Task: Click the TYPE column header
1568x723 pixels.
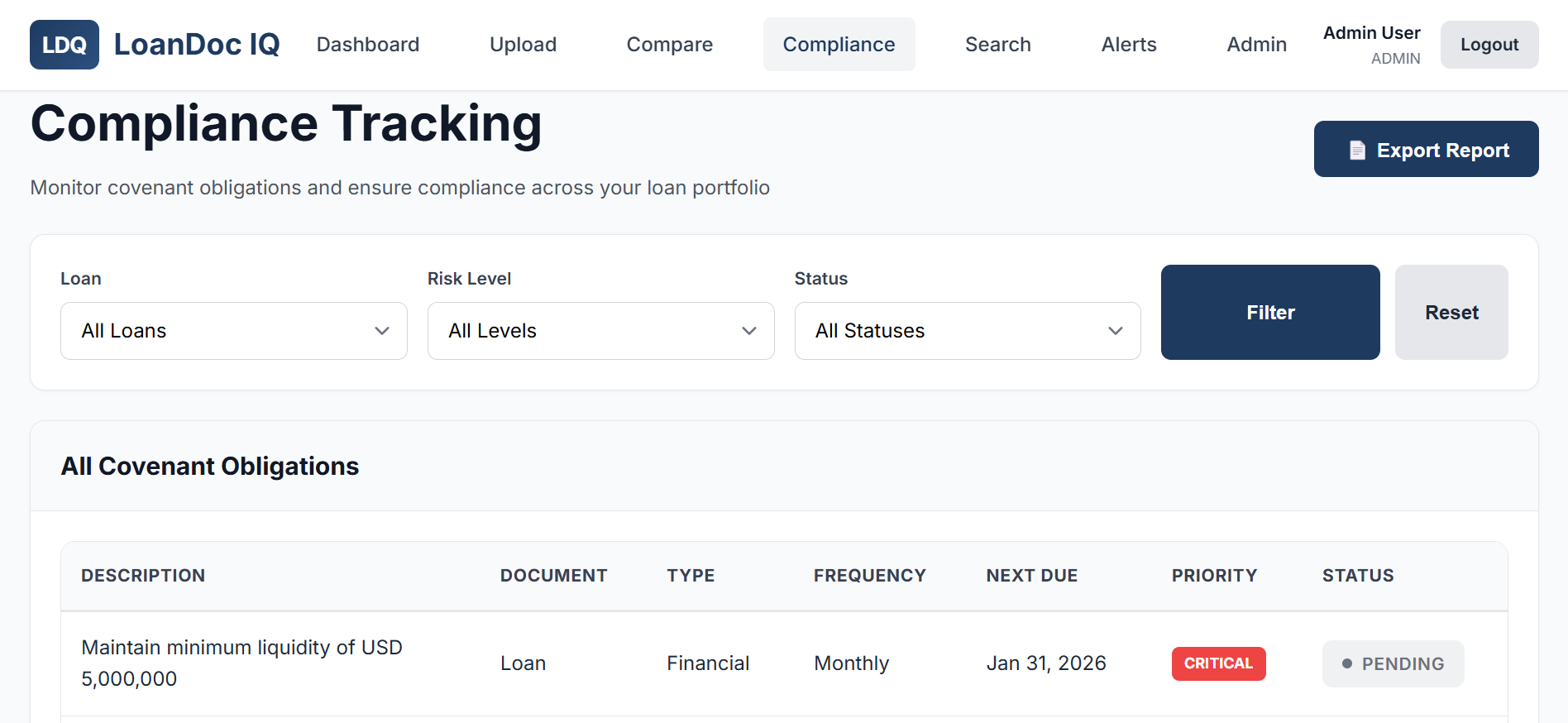Action: click(691, 576)
